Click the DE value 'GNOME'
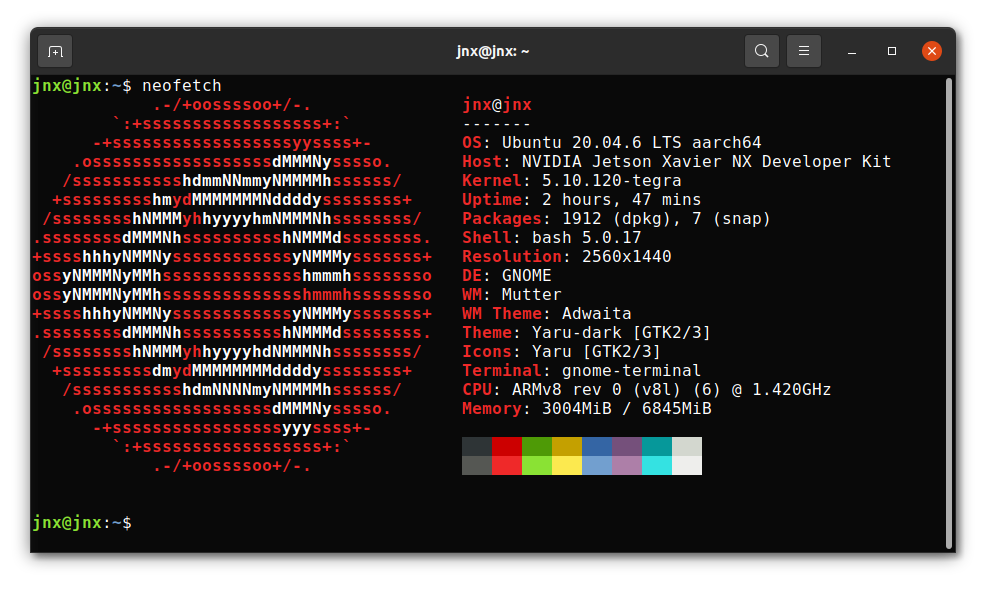 tap(527, 275)
